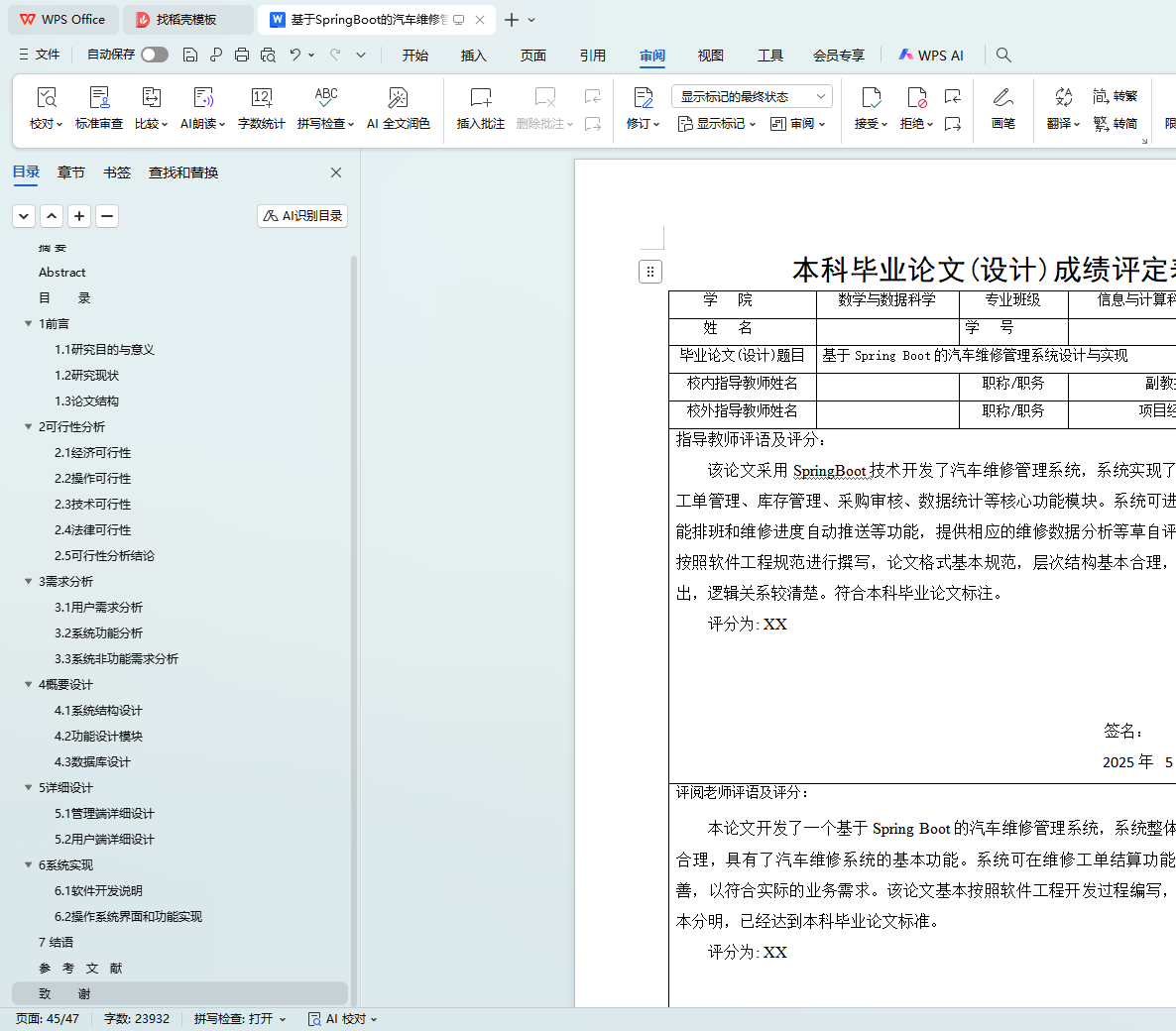Screen dimensions: 1176x1031
Task: Collapse the 2可行性分析 outline section
Action: pyautogui.click(x=29, y=427)
